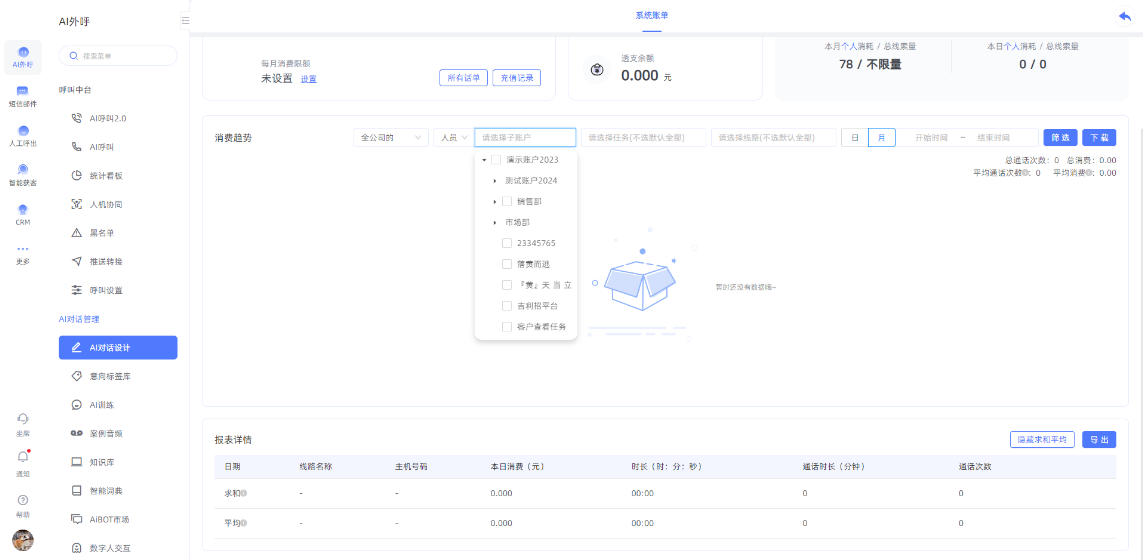Open 统计看板 pie chart icon
The height and width of the screenshot is (560, 1143).
tap(77, 175)
